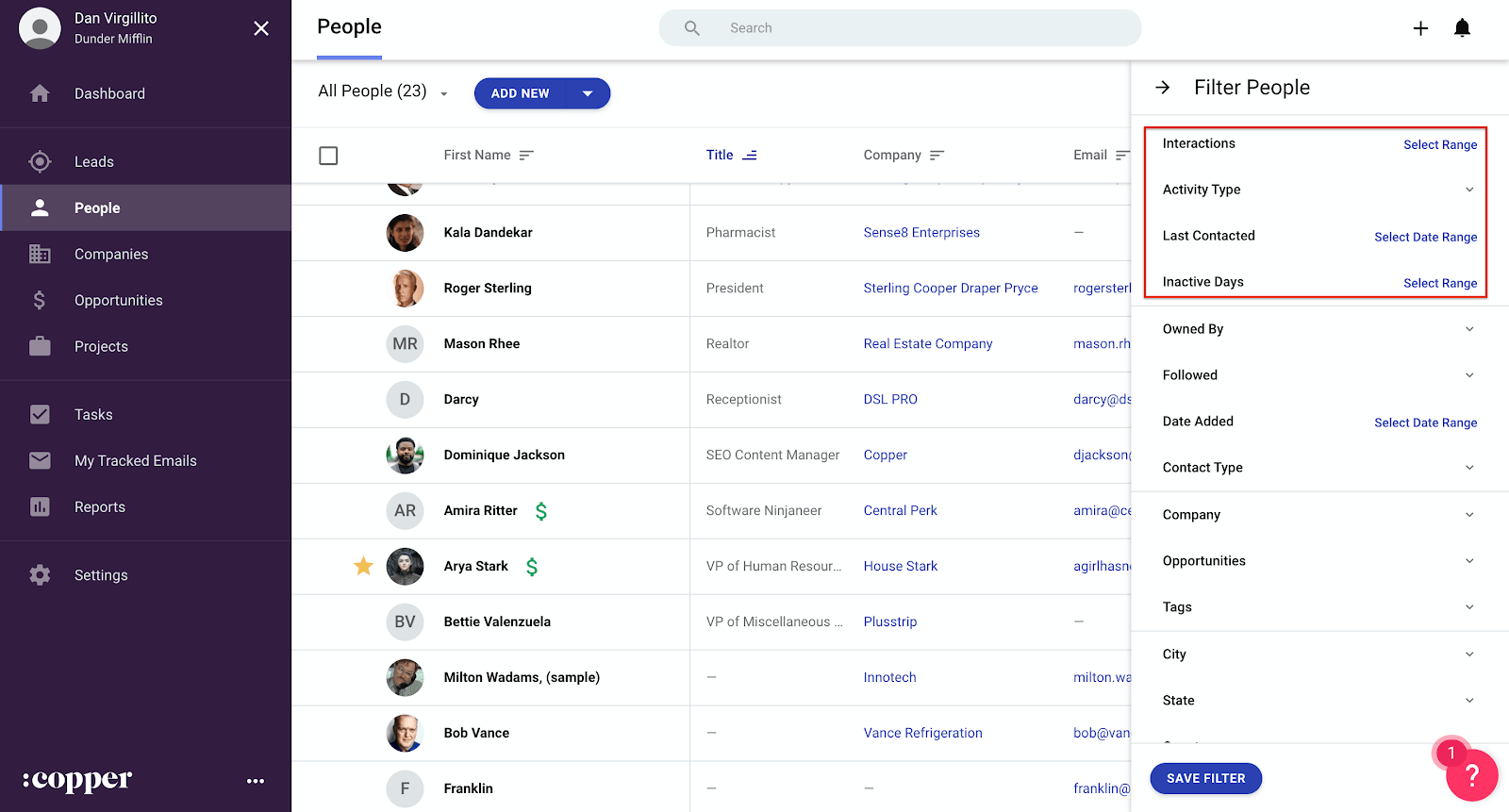The width and height of the screenshot is (1509, 812).
Task: Open notifications bell
Action: [1462, 28]
